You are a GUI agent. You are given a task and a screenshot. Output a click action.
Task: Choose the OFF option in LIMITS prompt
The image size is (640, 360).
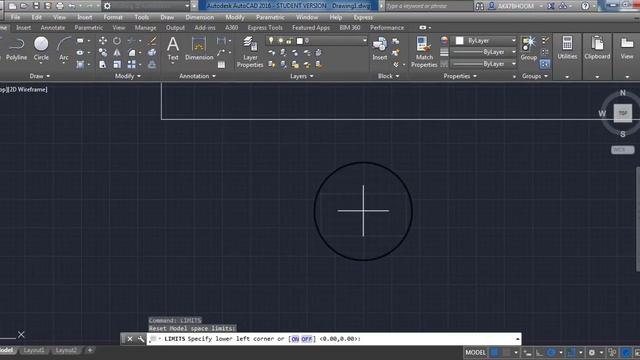click(x=307, y=339)
